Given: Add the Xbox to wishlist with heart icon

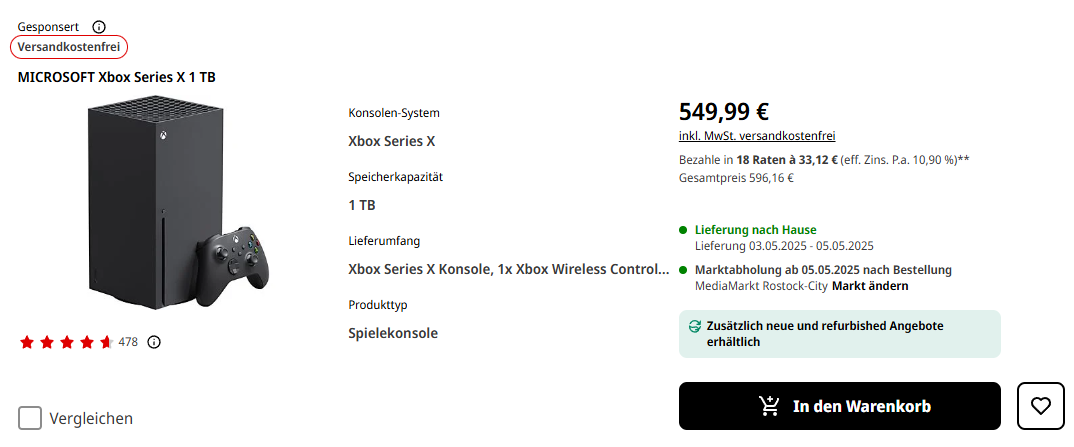Looking at the screenshot, I should [1041, 406].
